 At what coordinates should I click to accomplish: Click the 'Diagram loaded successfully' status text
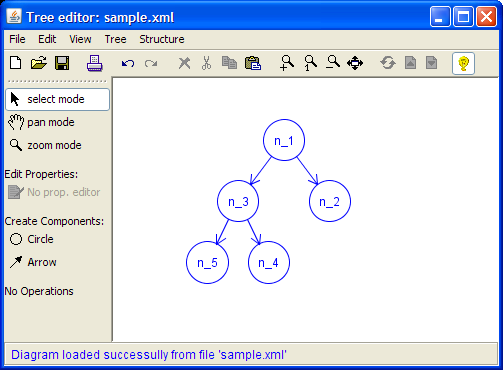[x=149, y=355]
